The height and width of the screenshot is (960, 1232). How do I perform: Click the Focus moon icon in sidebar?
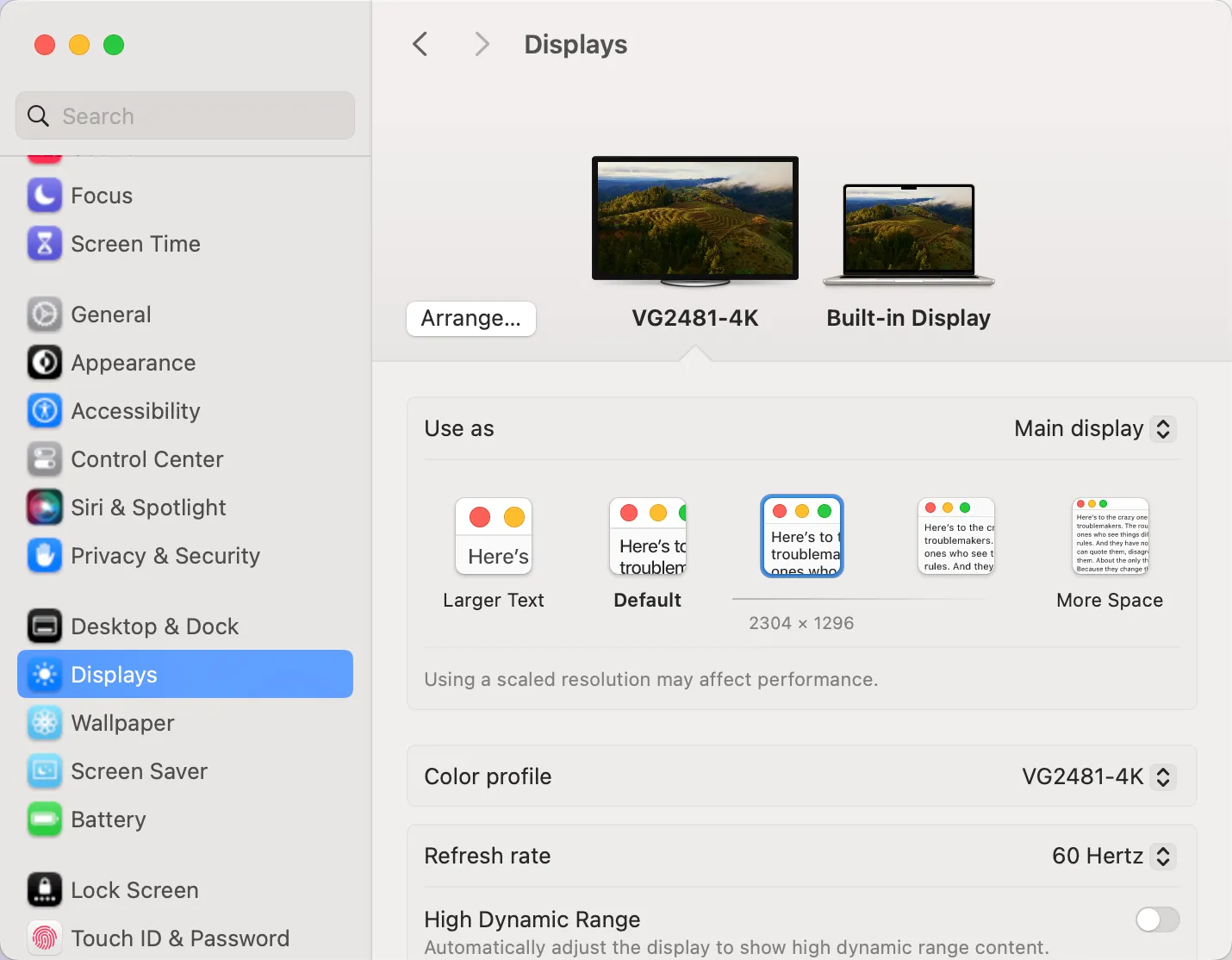tap(44, 196)
